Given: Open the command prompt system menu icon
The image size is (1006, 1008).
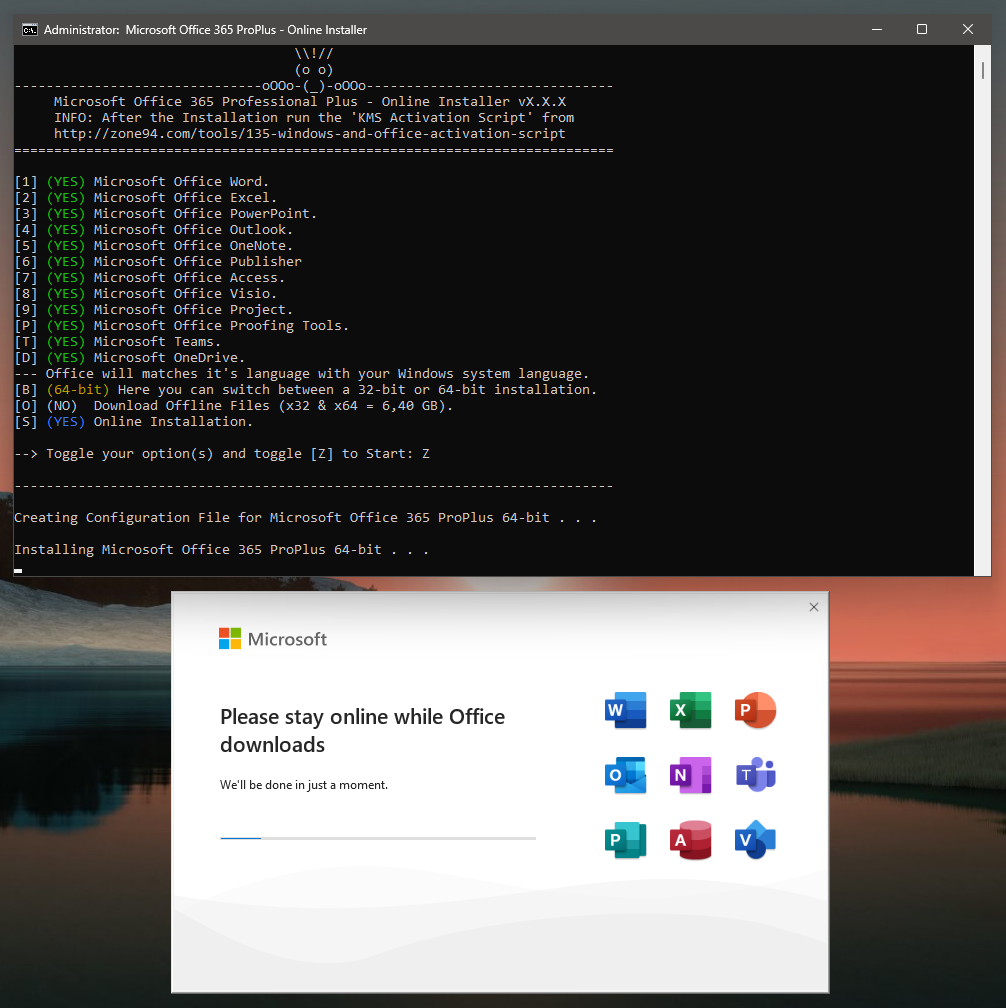Looking at the screenshot, I should point(30,29).
